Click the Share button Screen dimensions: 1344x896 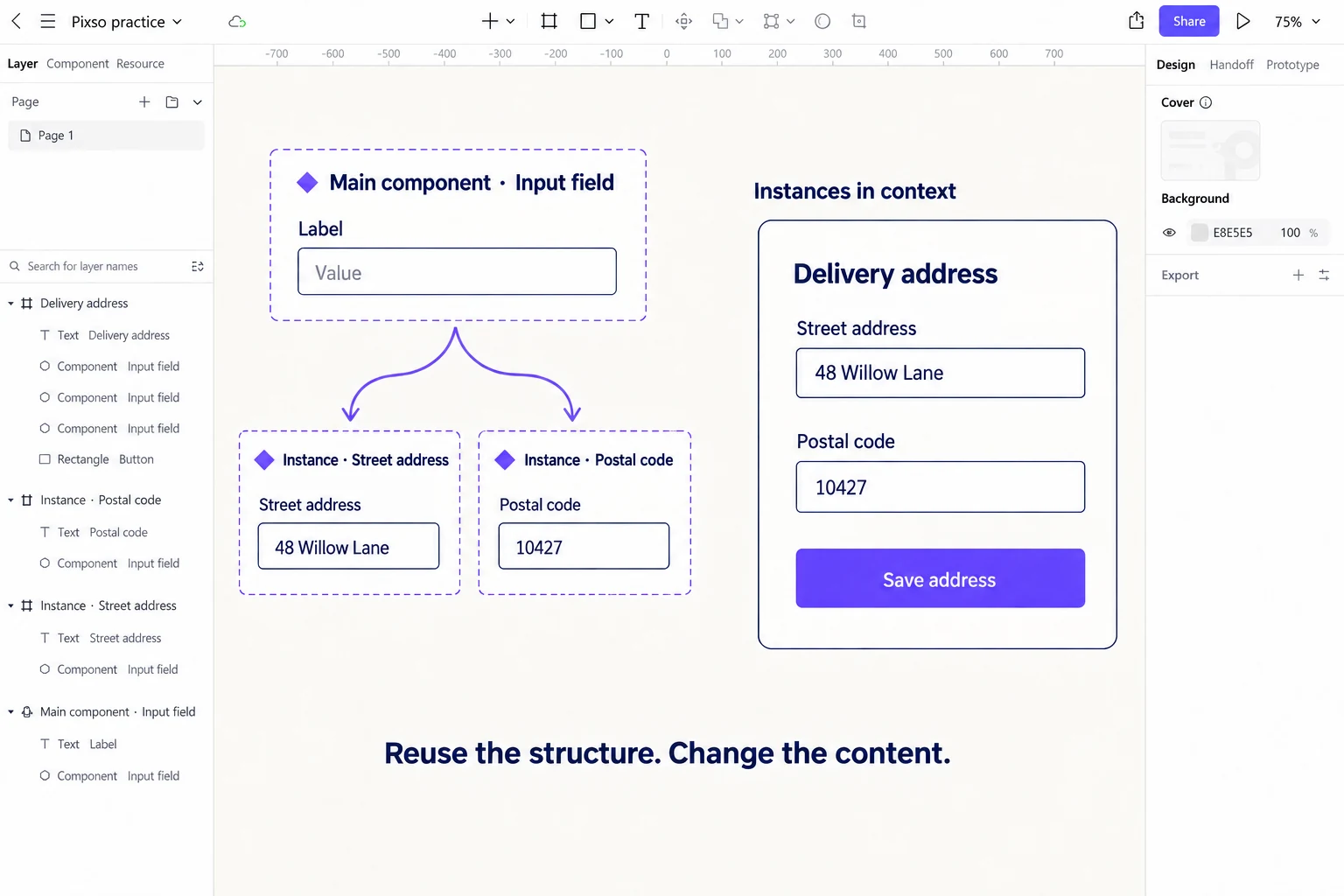(x=1189, y=21)
